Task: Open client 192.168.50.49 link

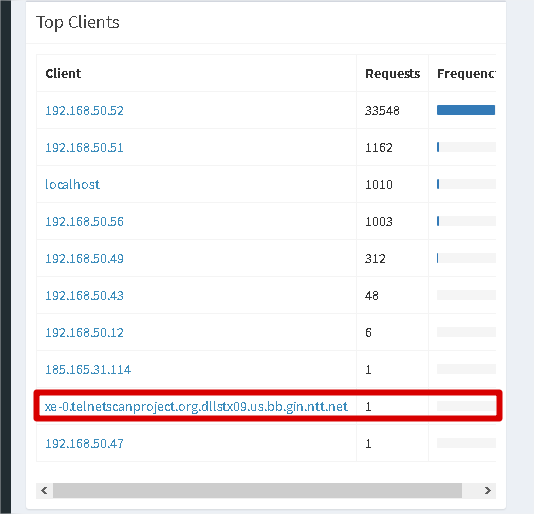Action: click(x=84, y=259)
